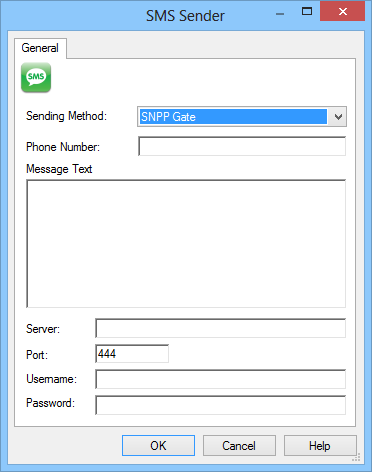Screen dimensions: 372x472
Task: Click the Sending Method label
Action: pyautogui.click(x=66, y=116)
